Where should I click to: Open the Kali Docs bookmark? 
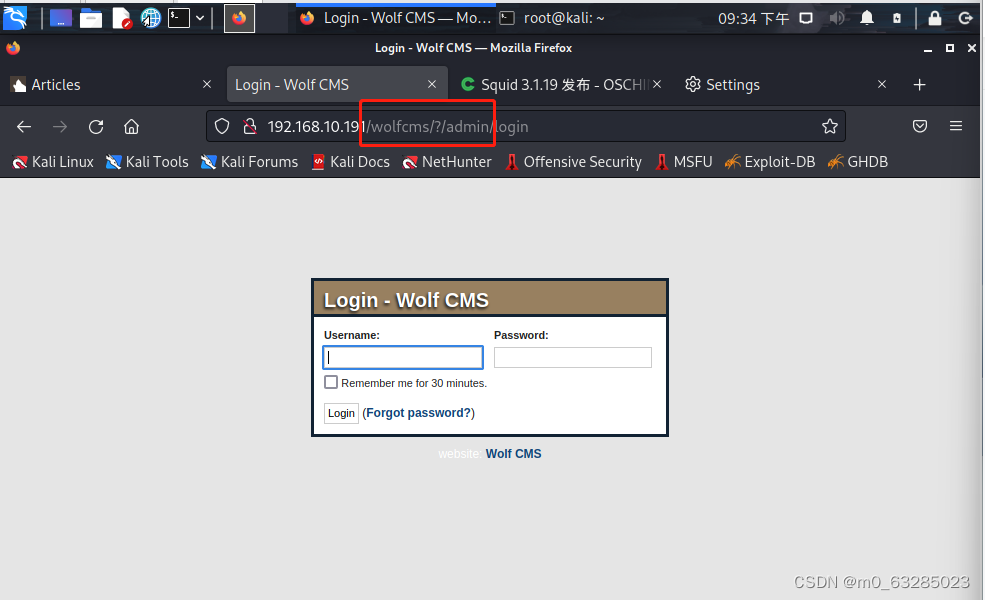coord(351,162)
